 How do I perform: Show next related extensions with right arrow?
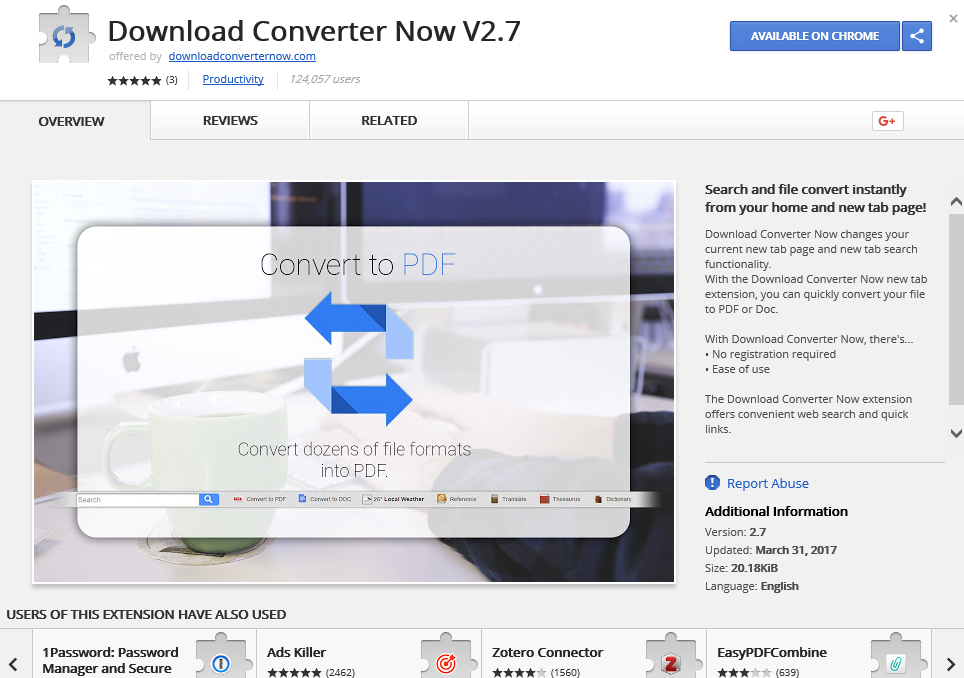point(950,663)
